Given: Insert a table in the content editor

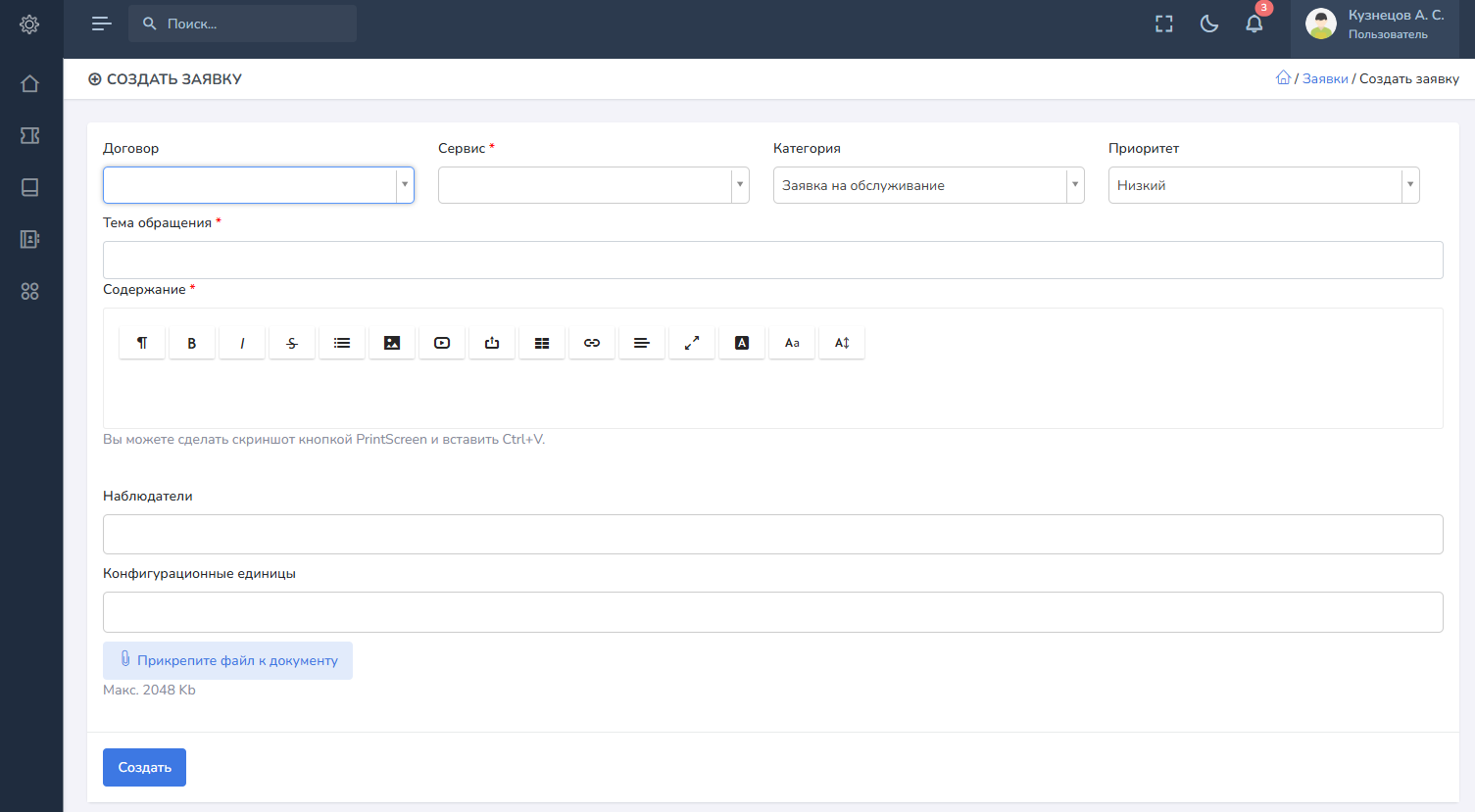Looking at the screenshot, I should (542, 343).
